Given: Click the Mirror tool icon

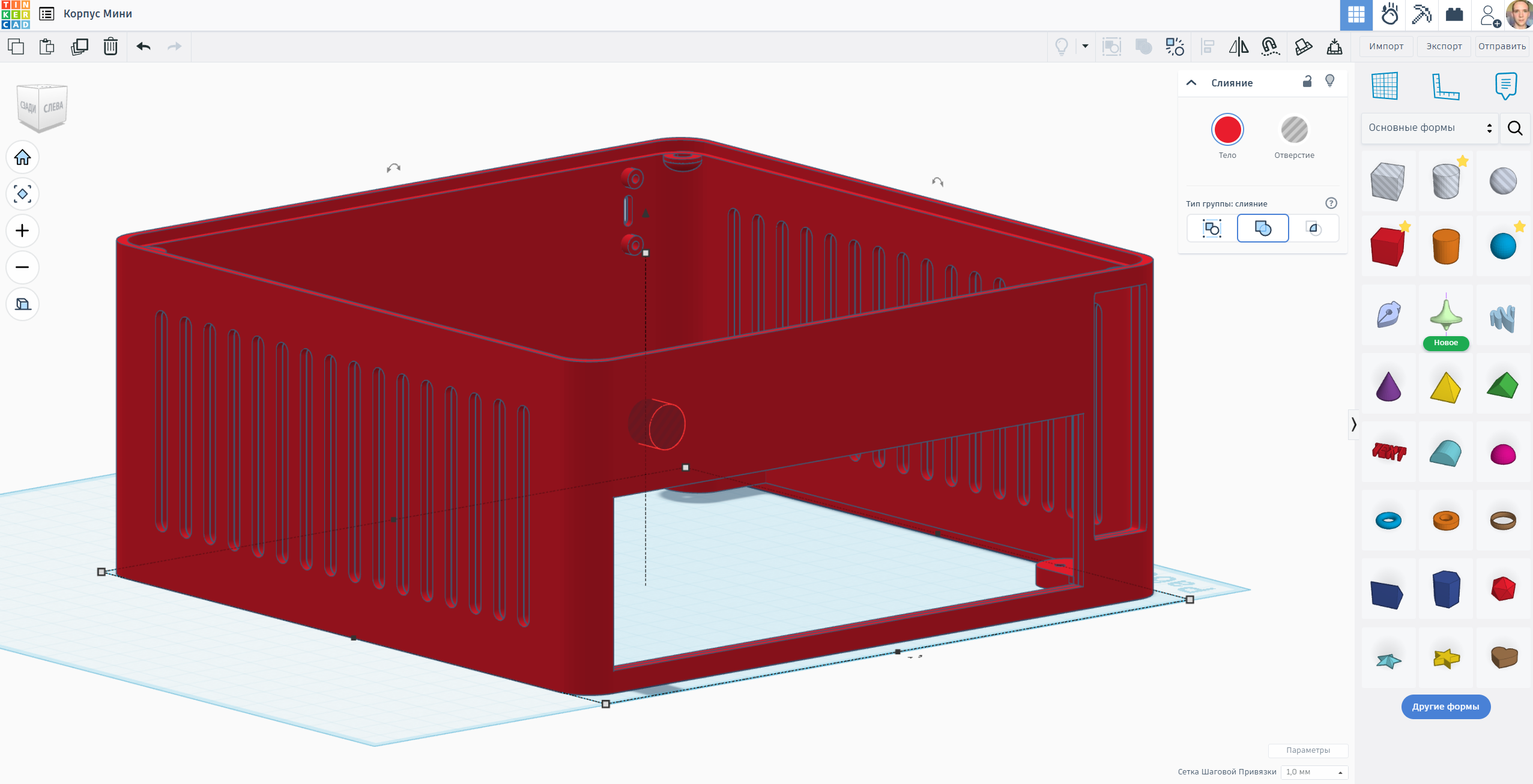Looking at the screenshot, I should (x=1238, y=47).
